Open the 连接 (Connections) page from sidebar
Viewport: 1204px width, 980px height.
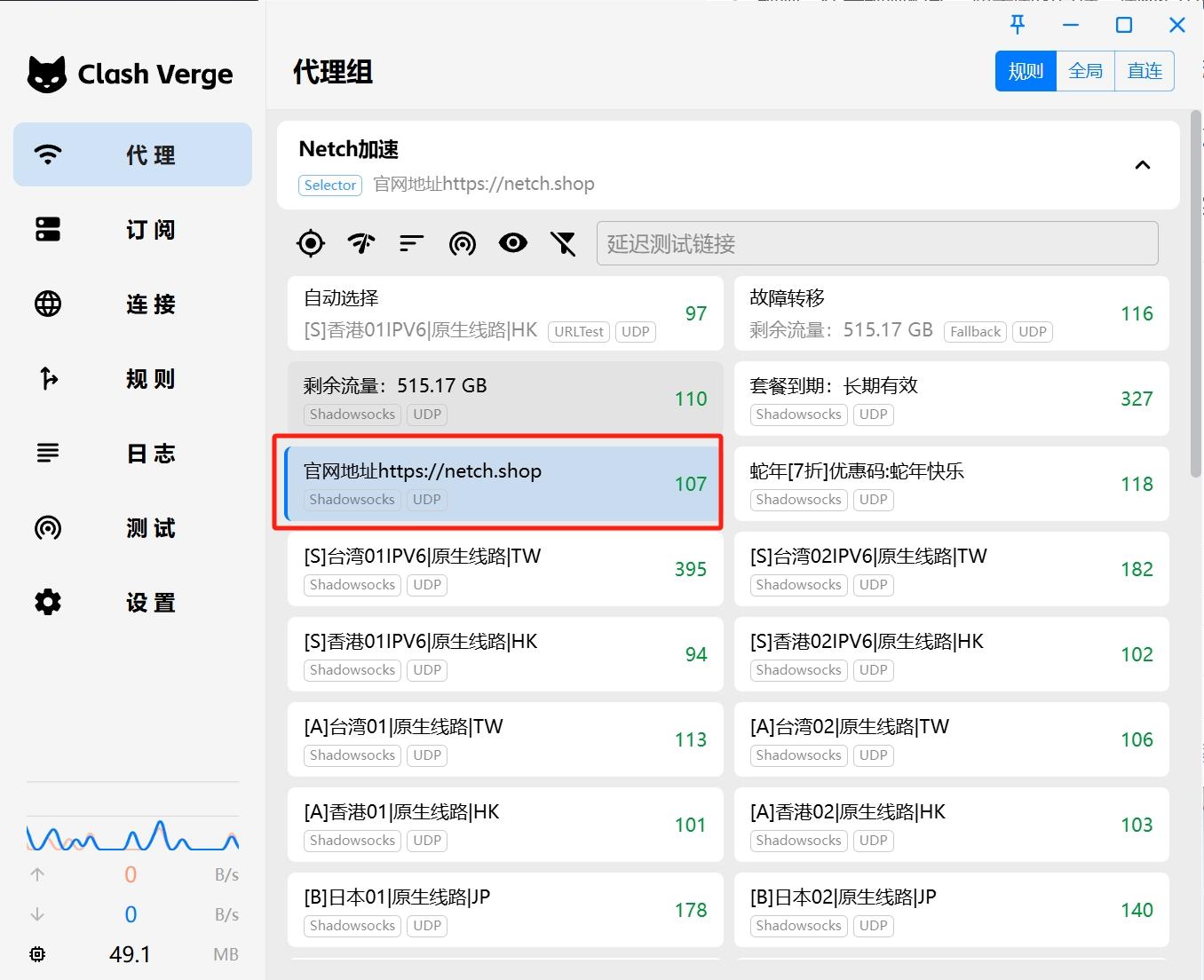coord(132,304)
